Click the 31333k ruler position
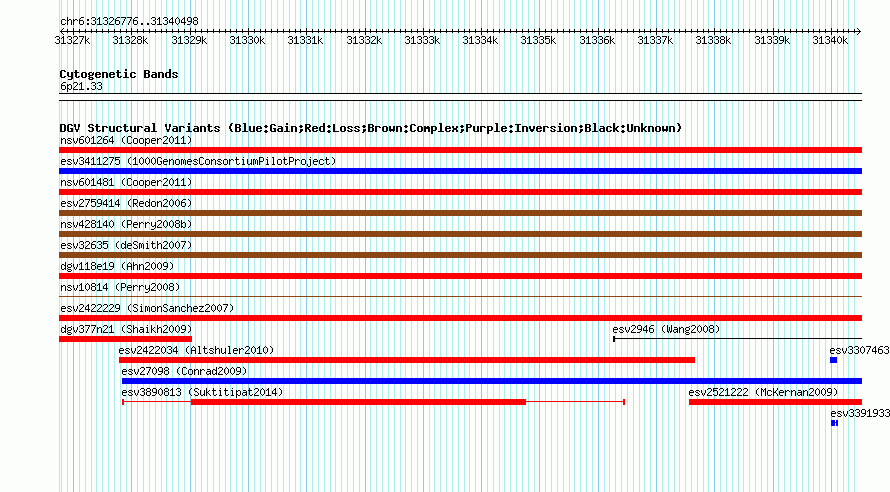This screenshot has height=492, width=890. click(x=422, y=40)
